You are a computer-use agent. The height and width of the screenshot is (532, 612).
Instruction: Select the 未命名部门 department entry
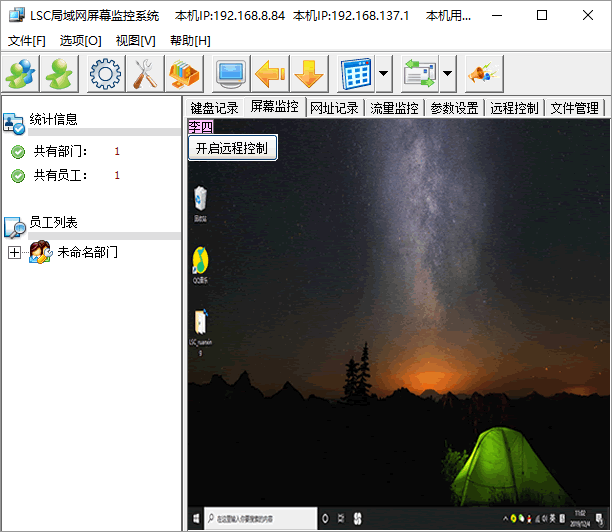click(87, 252)
